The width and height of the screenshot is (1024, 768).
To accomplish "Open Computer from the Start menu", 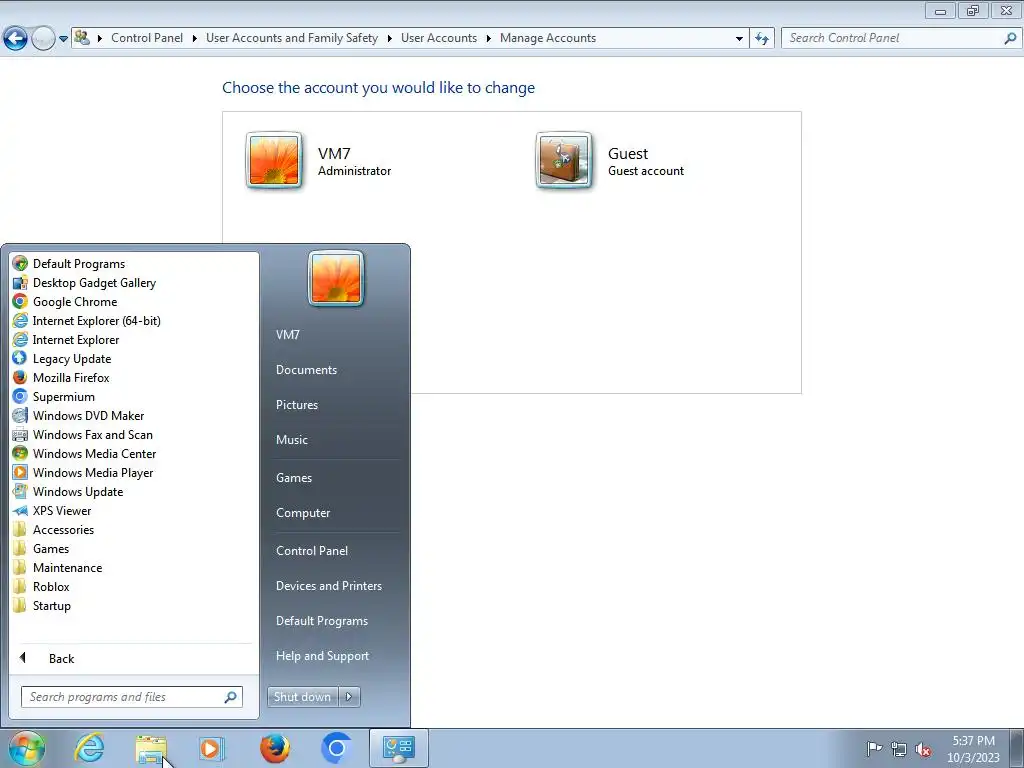I will [x=303, y=513].
